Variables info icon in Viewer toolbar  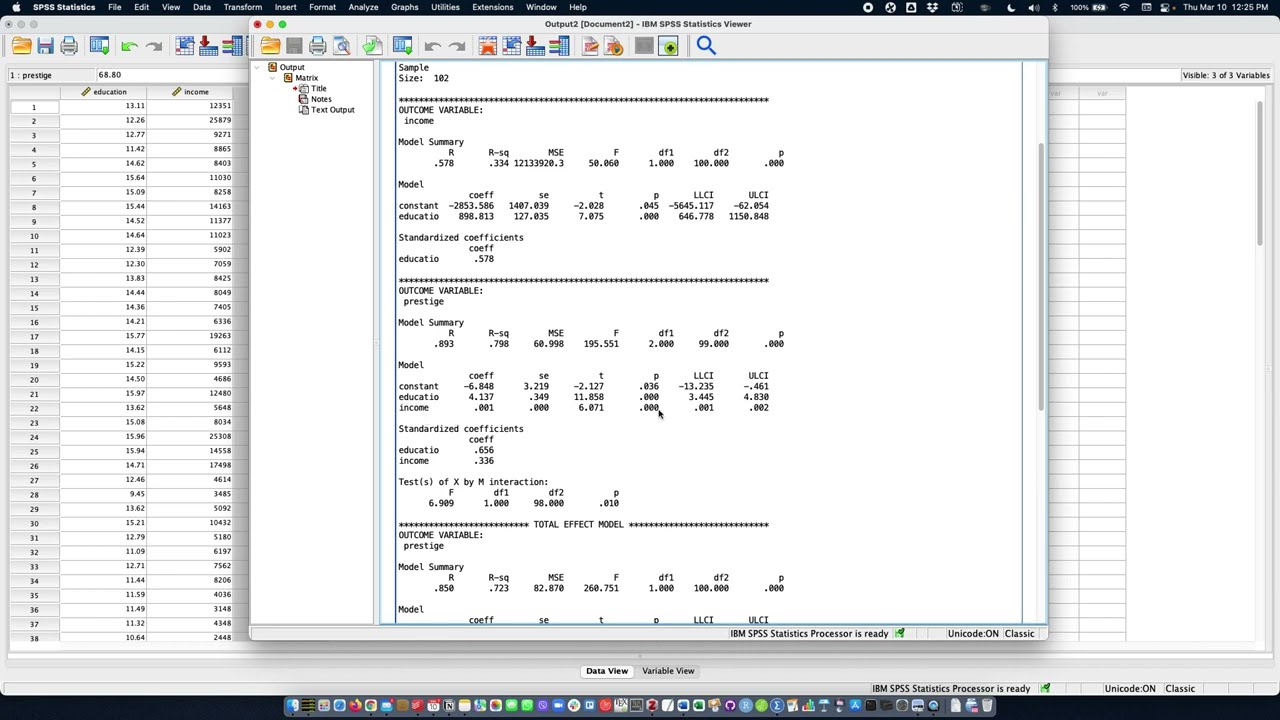point(559,46)
